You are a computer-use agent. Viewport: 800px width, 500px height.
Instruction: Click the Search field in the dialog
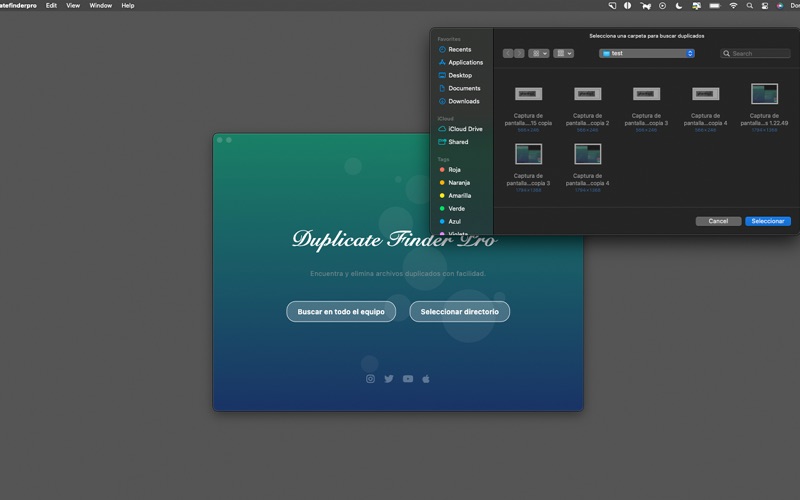756,53
